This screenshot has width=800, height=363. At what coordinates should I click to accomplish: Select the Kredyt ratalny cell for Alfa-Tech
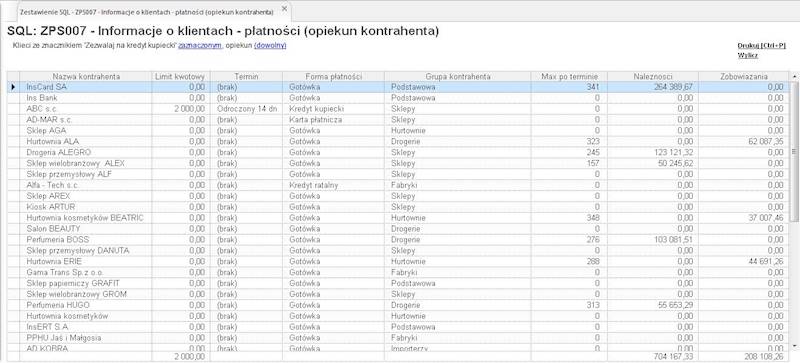click(x=334, y=185)
